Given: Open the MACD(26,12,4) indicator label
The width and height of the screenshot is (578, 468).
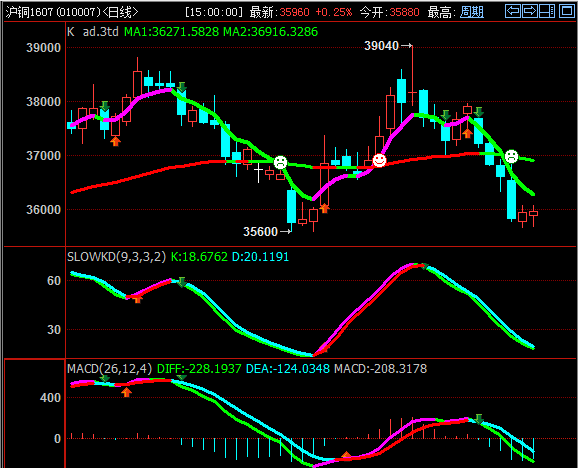Looking at the screenshot, I should tap(109, 369).
